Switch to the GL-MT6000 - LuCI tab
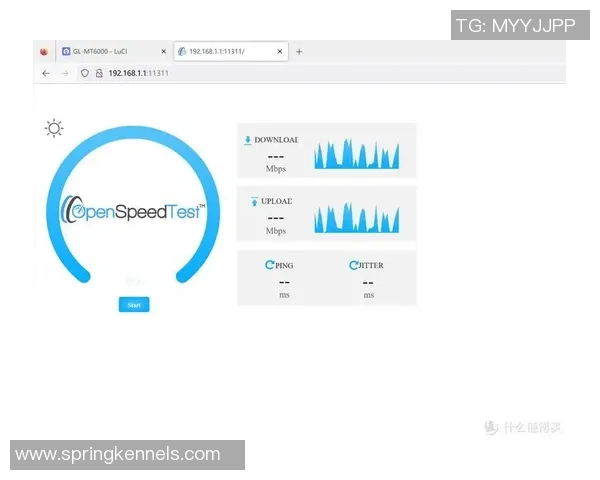The image size is (600, 480). 110,51
